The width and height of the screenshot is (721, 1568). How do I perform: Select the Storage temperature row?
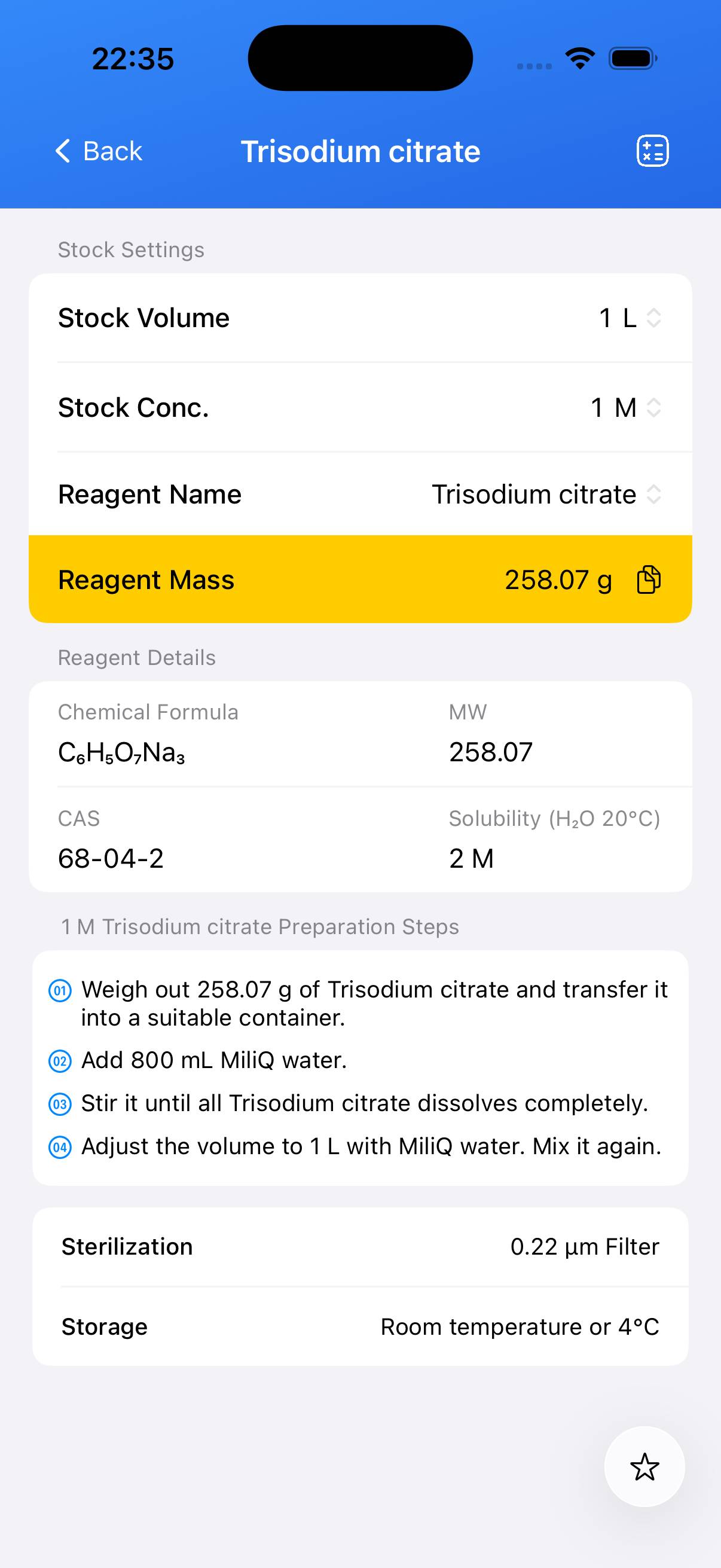tap(360, 1326)
